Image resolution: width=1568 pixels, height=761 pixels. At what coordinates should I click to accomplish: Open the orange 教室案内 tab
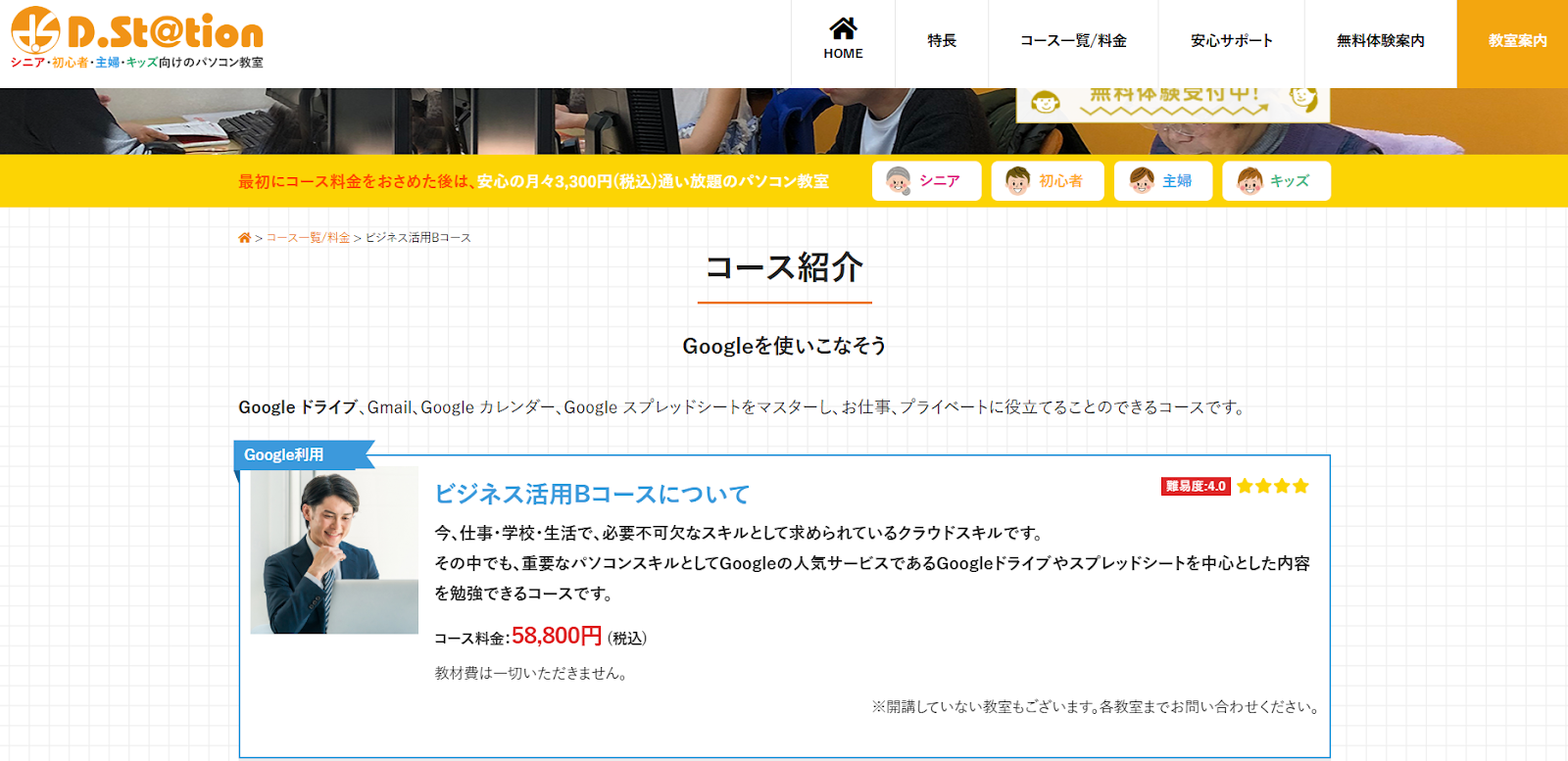[x=1512, y=43]
